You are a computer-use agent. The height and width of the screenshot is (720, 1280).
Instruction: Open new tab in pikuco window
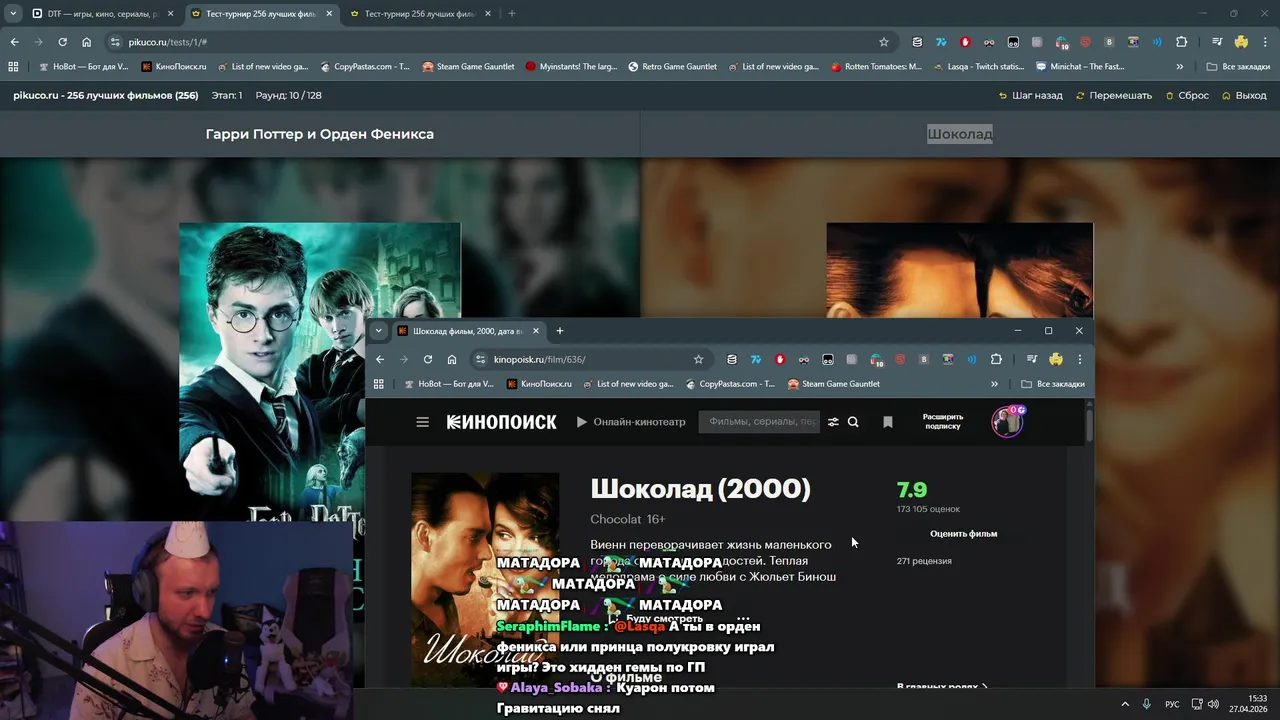512,14
